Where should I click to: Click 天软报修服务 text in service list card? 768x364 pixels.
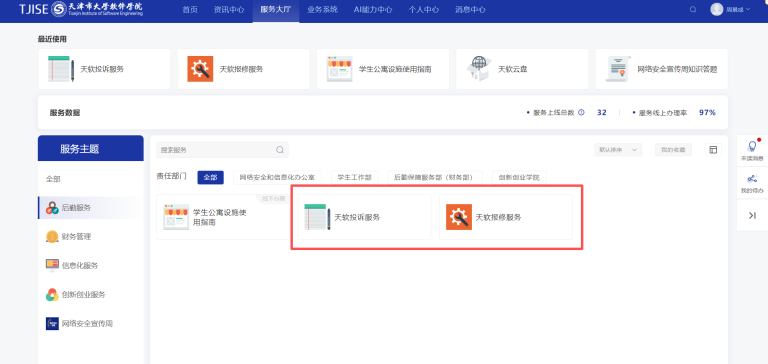[x=499, y=217]
